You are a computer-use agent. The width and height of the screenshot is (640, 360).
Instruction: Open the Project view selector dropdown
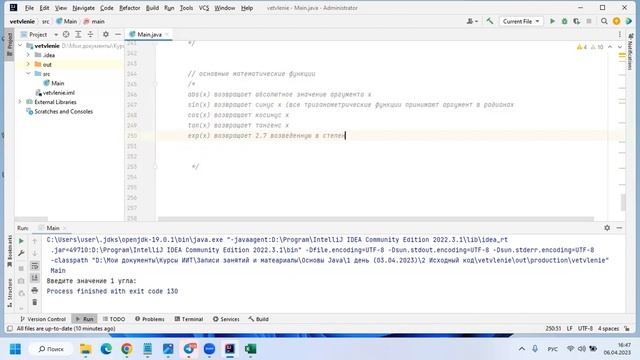tap(40, 34)
